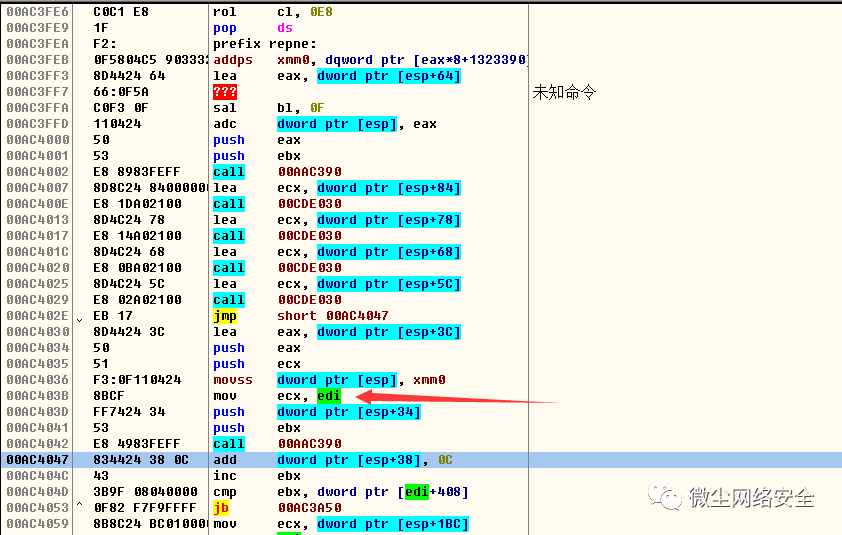842x535 pixels.
Task: Select 'push ebx' at address 00AC4041
Action: 257,428
